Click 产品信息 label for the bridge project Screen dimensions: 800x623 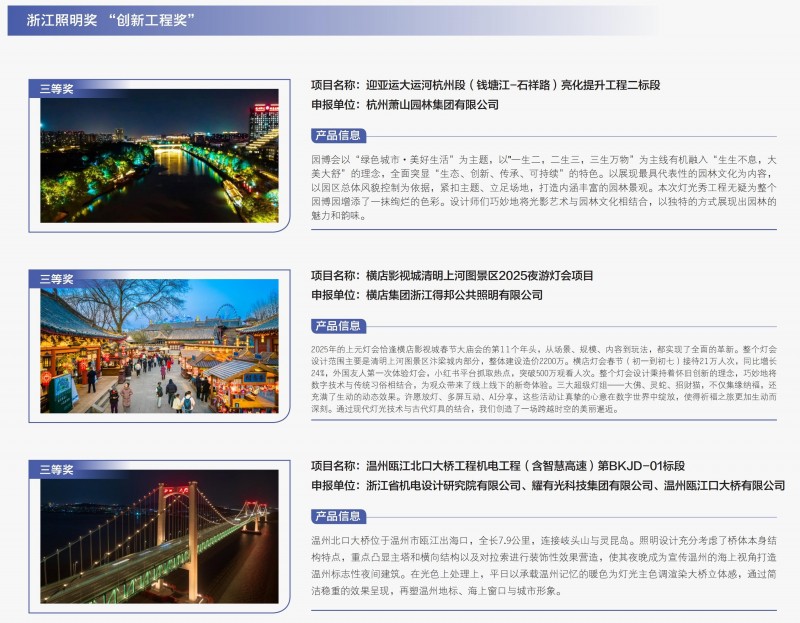(x=338, y=516)
